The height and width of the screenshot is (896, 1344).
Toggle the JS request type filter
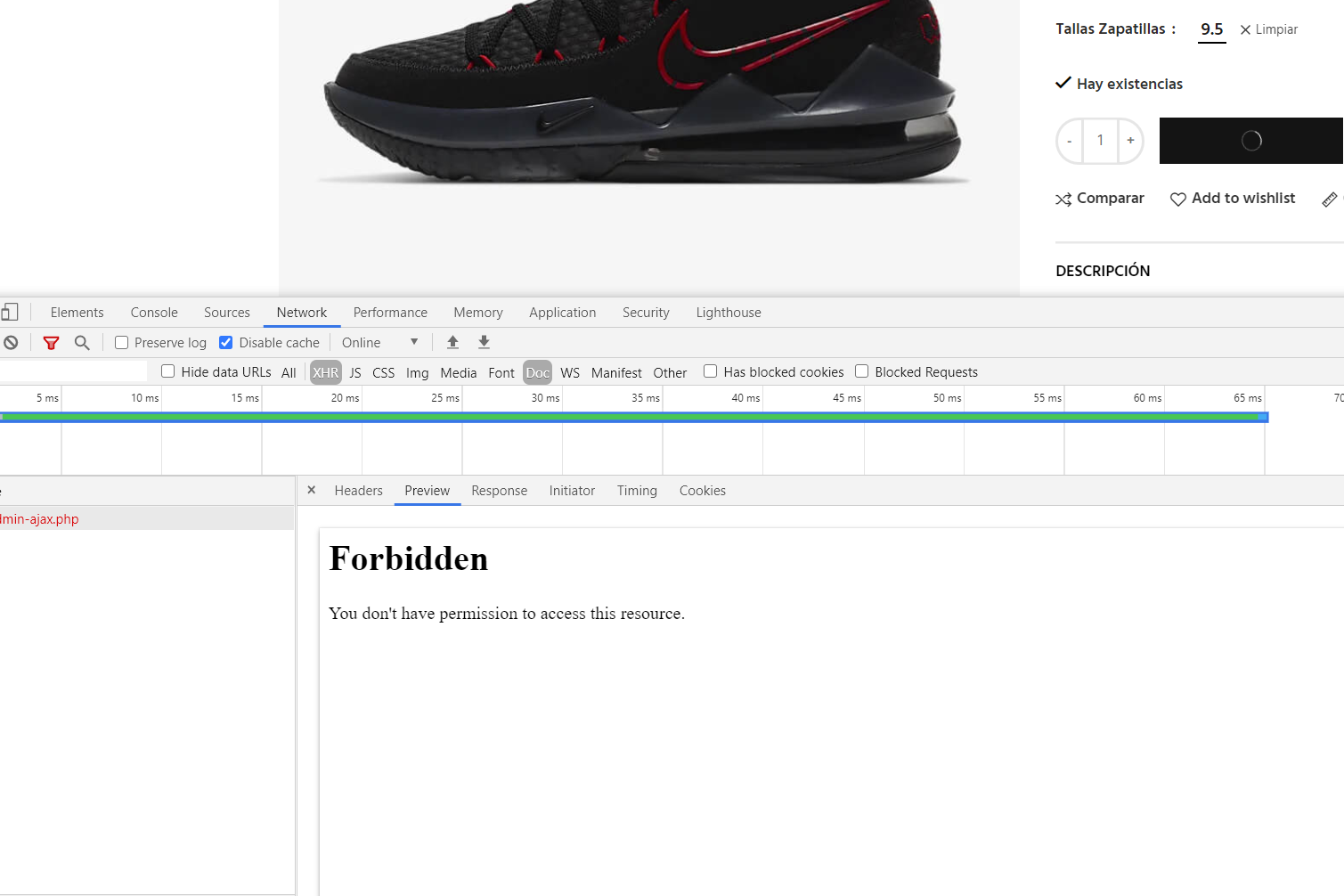pos(355,372)
